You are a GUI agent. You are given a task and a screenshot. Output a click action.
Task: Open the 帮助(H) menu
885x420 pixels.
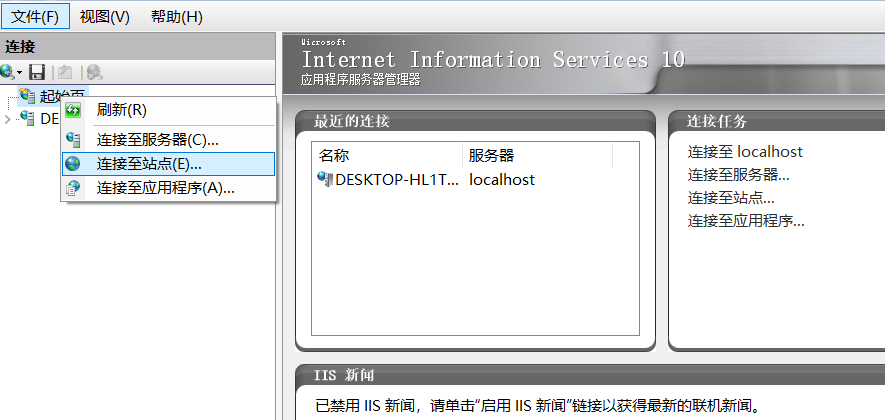click(177, 16)
